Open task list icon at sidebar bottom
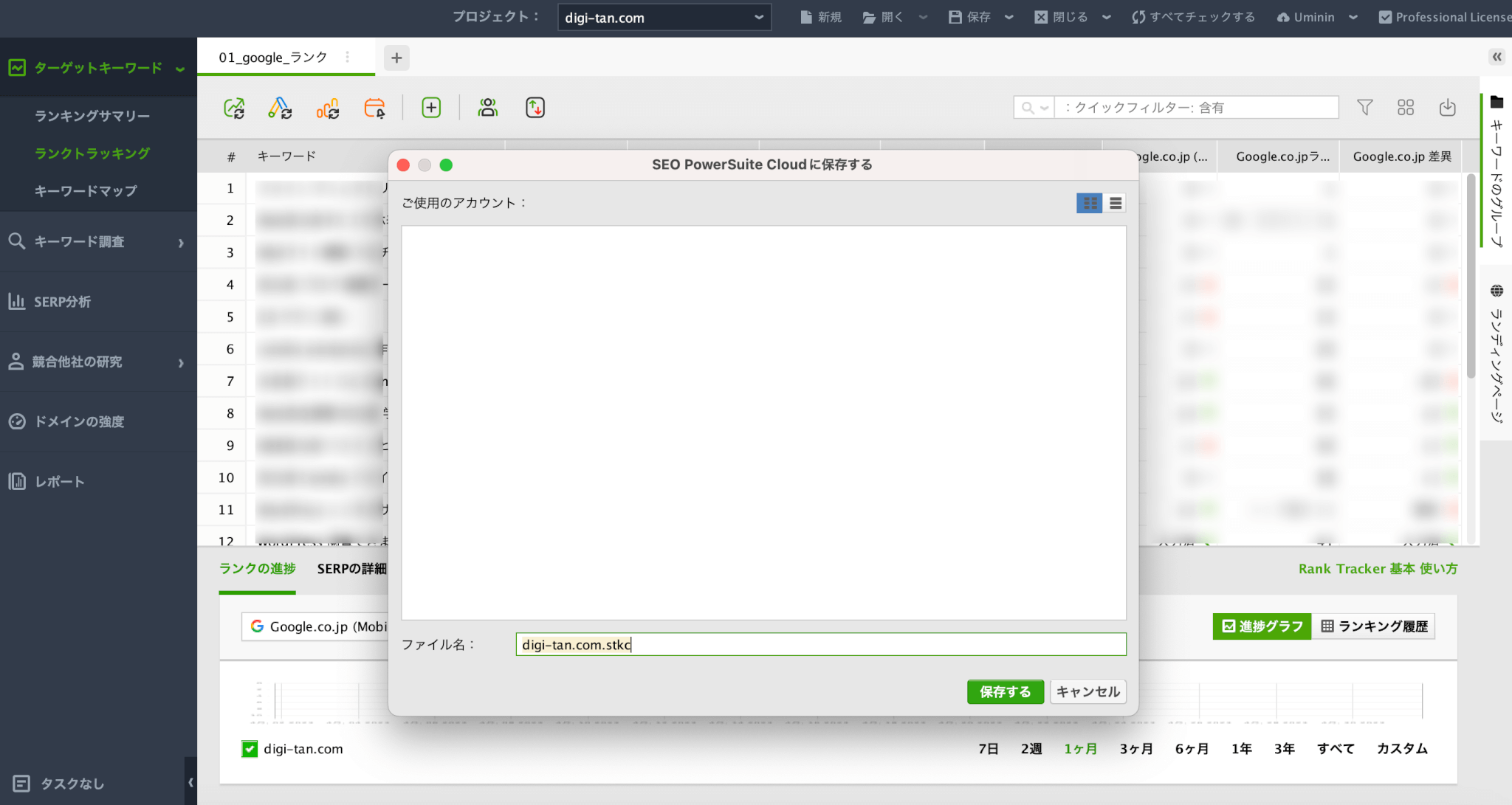 point(21,784)
